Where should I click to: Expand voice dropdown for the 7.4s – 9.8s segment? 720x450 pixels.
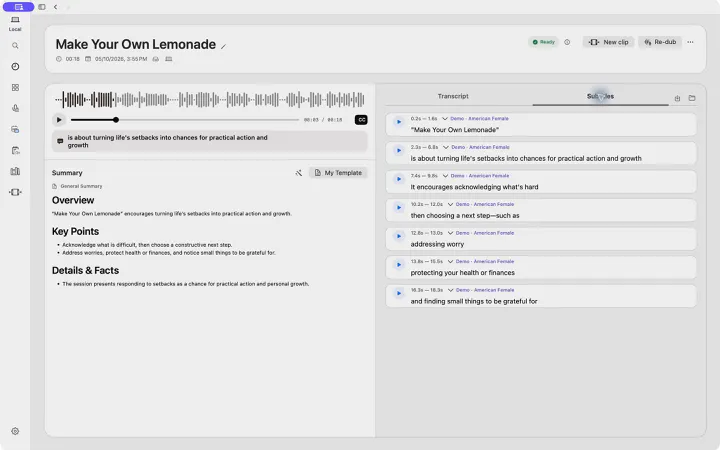click(445, 176)
